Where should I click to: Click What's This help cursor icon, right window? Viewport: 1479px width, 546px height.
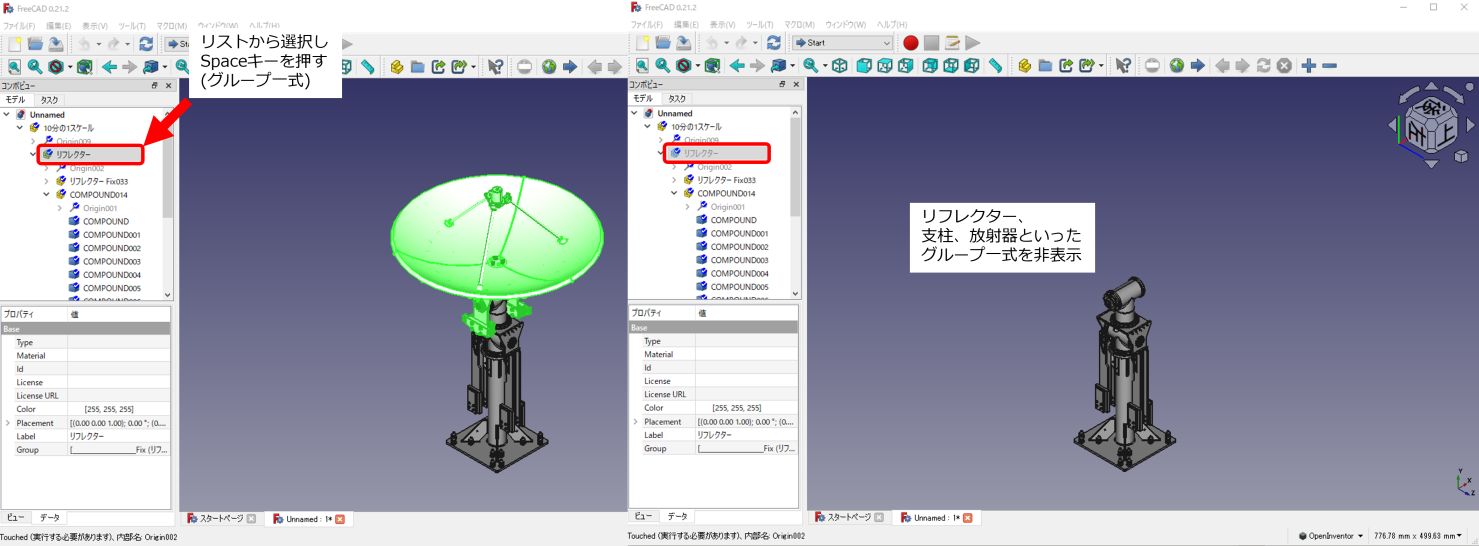[x=1123, y=66]
